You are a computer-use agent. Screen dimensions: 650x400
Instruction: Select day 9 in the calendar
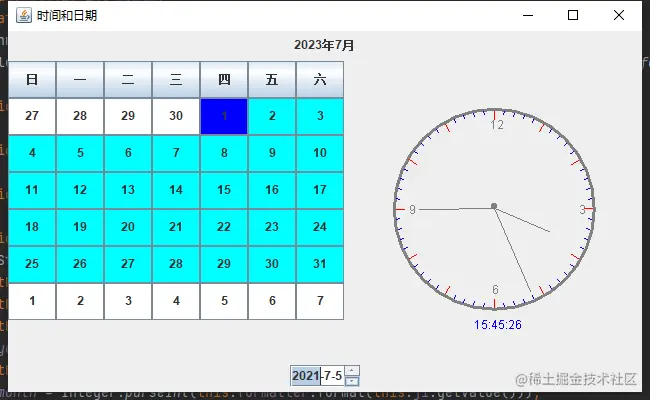[x=272, y=153]
